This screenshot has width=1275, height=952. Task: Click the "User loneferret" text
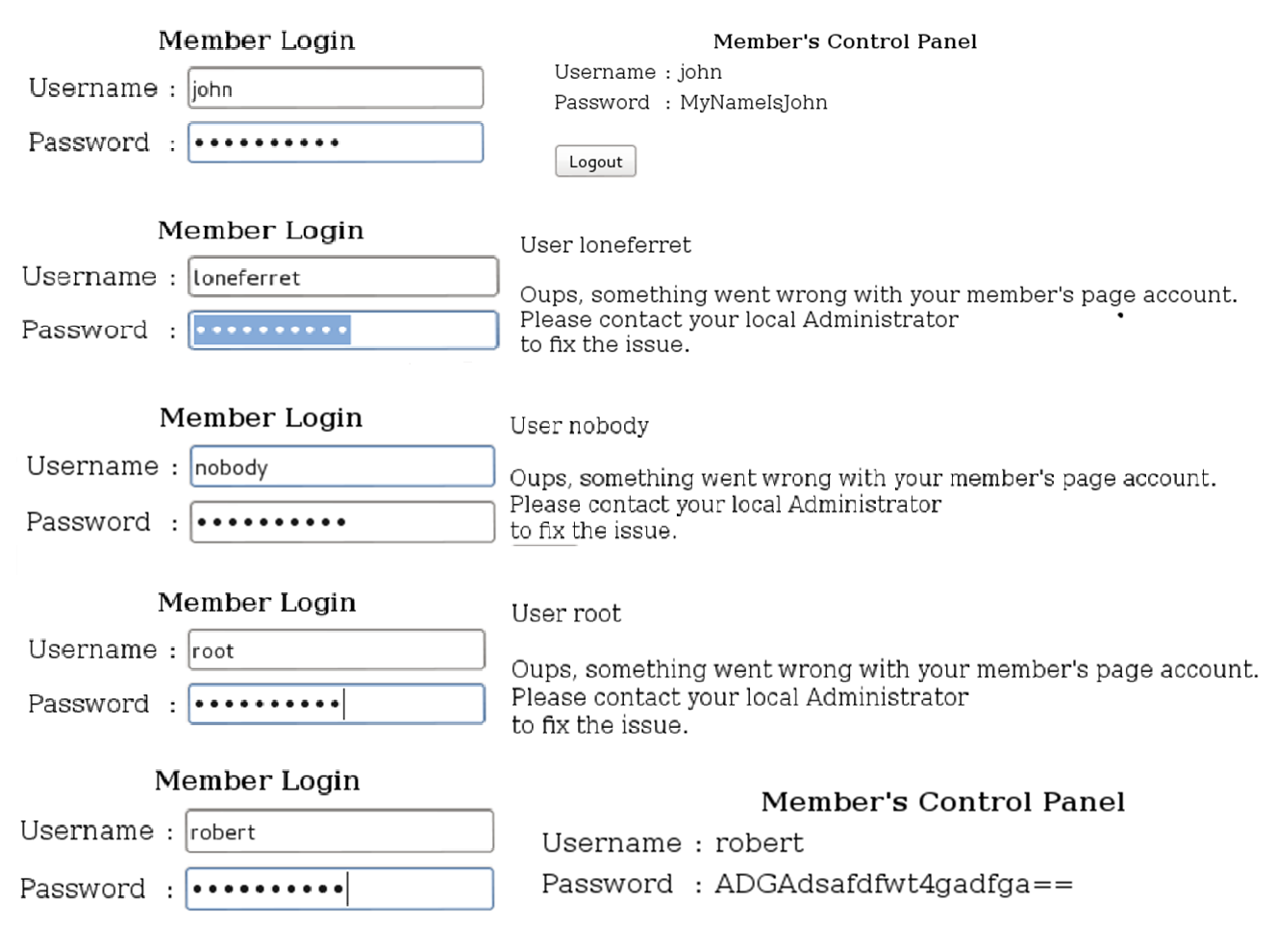pyautogui.click(x=605, y=245)
